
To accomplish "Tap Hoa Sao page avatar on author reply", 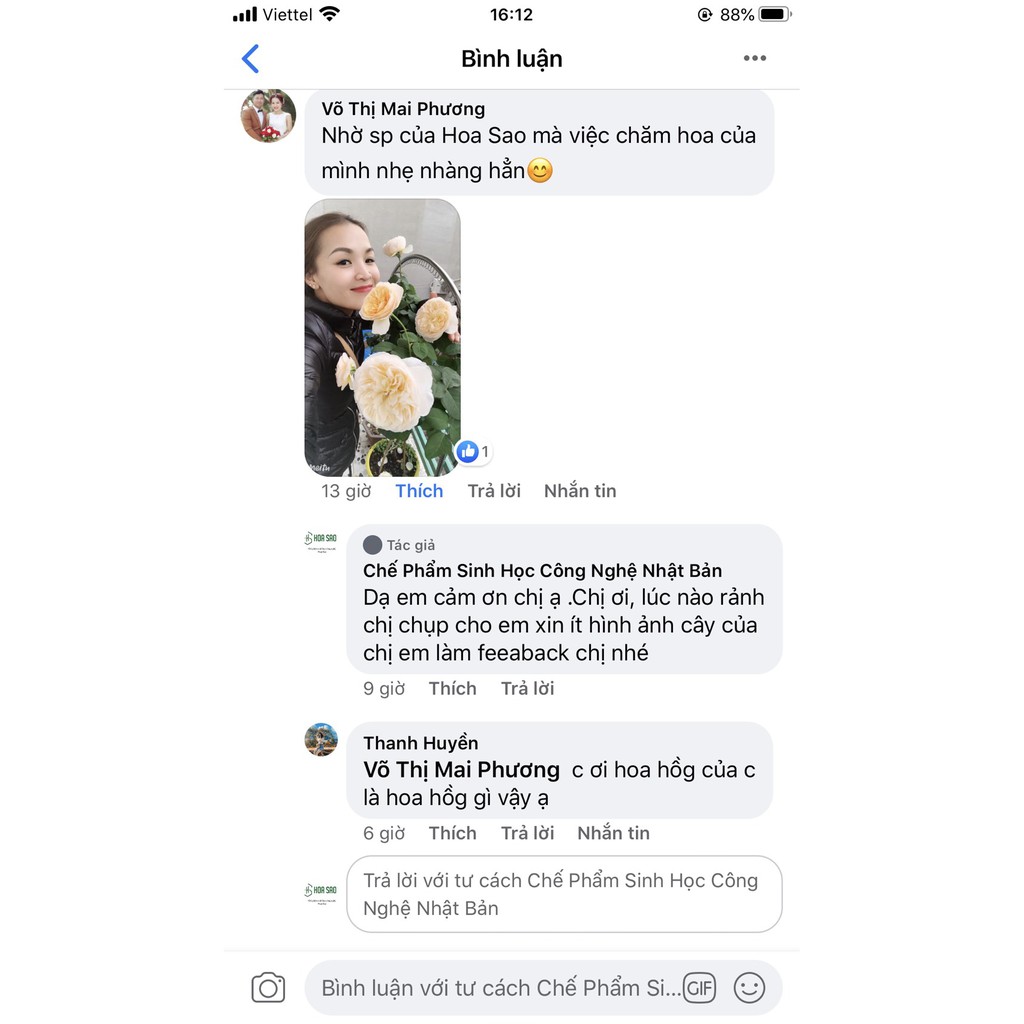I will click(x=321, y=541).
